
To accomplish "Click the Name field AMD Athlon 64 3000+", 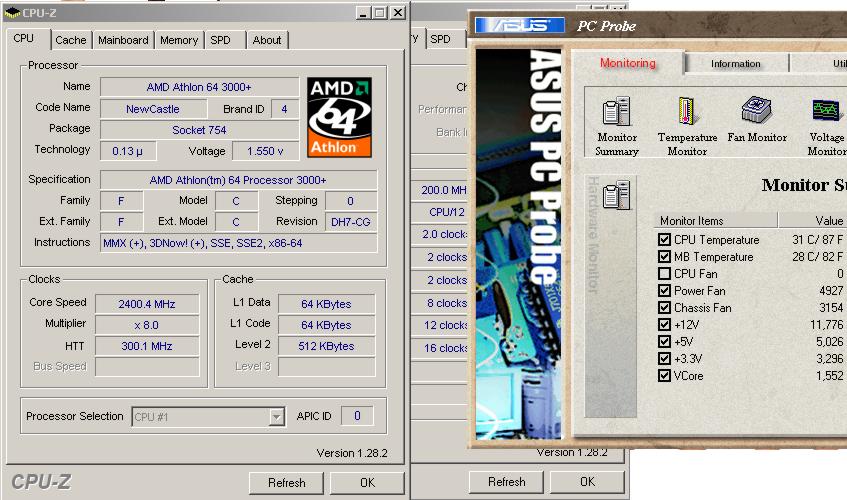I will [199, 87].
